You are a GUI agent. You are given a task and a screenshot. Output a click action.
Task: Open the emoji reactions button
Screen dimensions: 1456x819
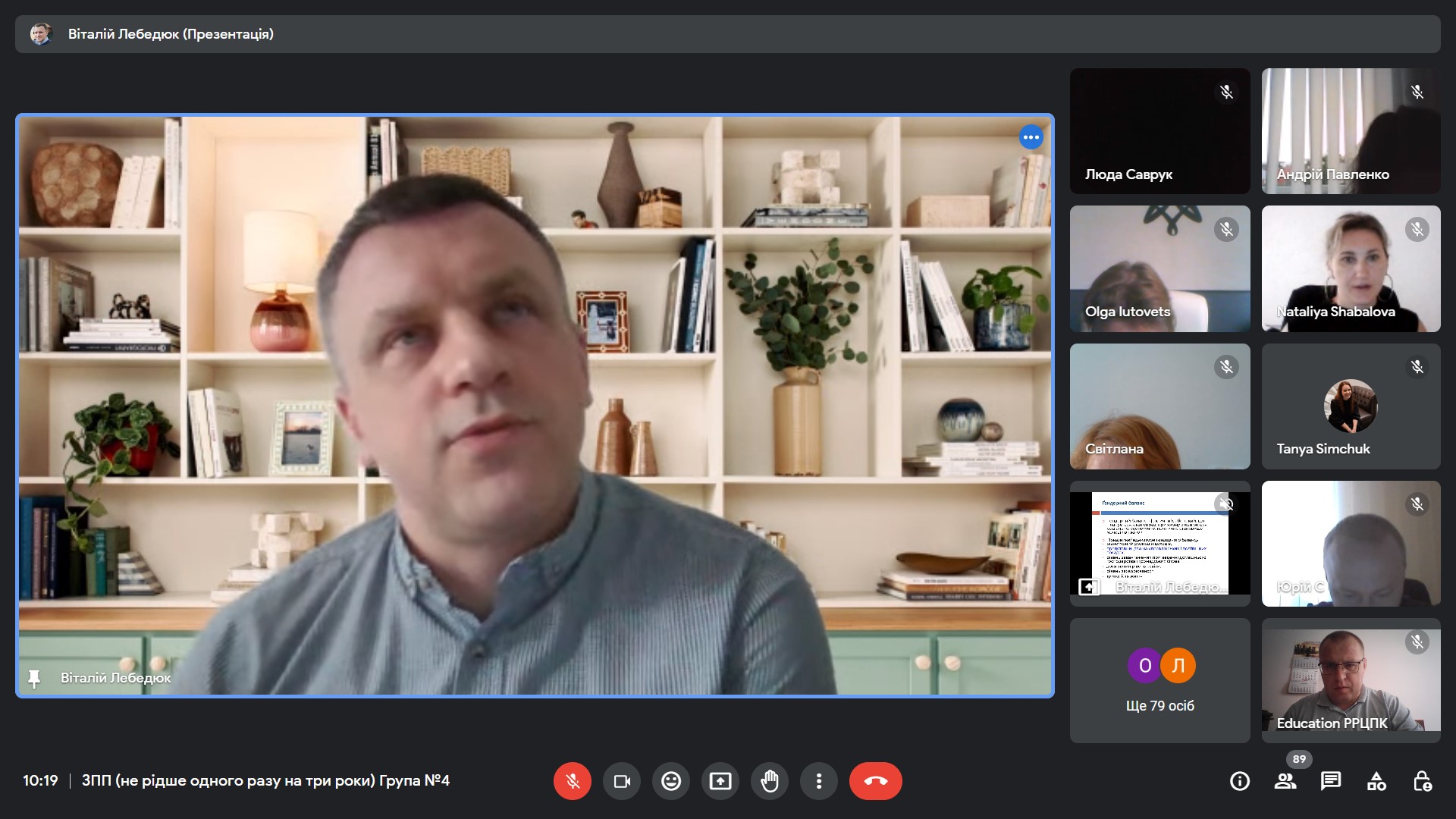671,780
